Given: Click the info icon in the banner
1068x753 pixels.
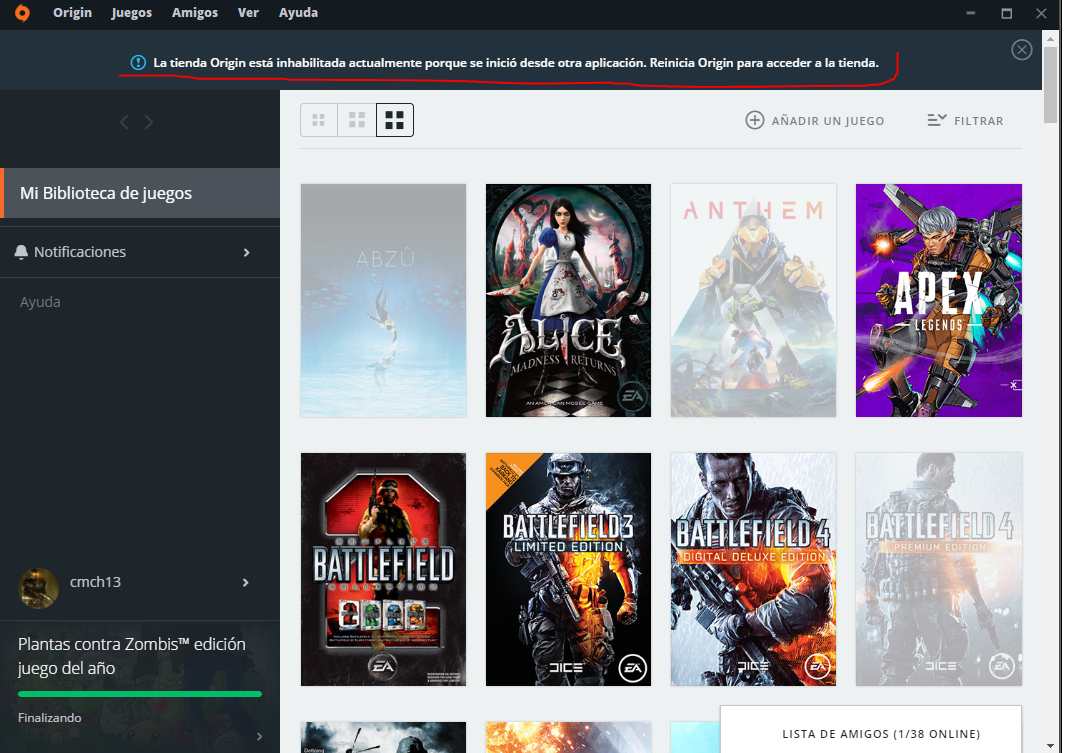Looking at the screenshot, I should [x=138, y=63].
